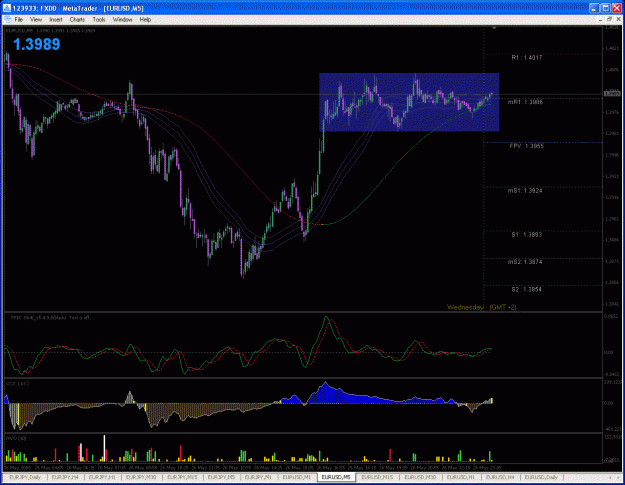Click the chart document icon left of File
This screenshot has height=485, width=625.
(x=7, y=20)
